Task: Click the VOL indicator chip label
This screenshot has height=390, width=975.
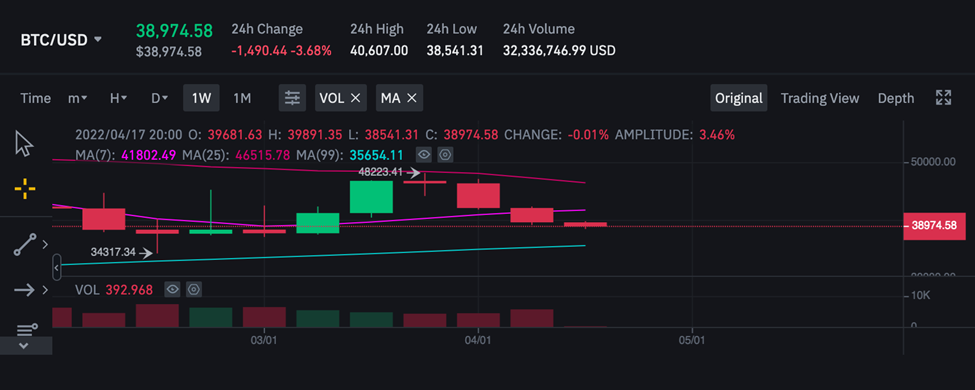Action: (331, 98)
